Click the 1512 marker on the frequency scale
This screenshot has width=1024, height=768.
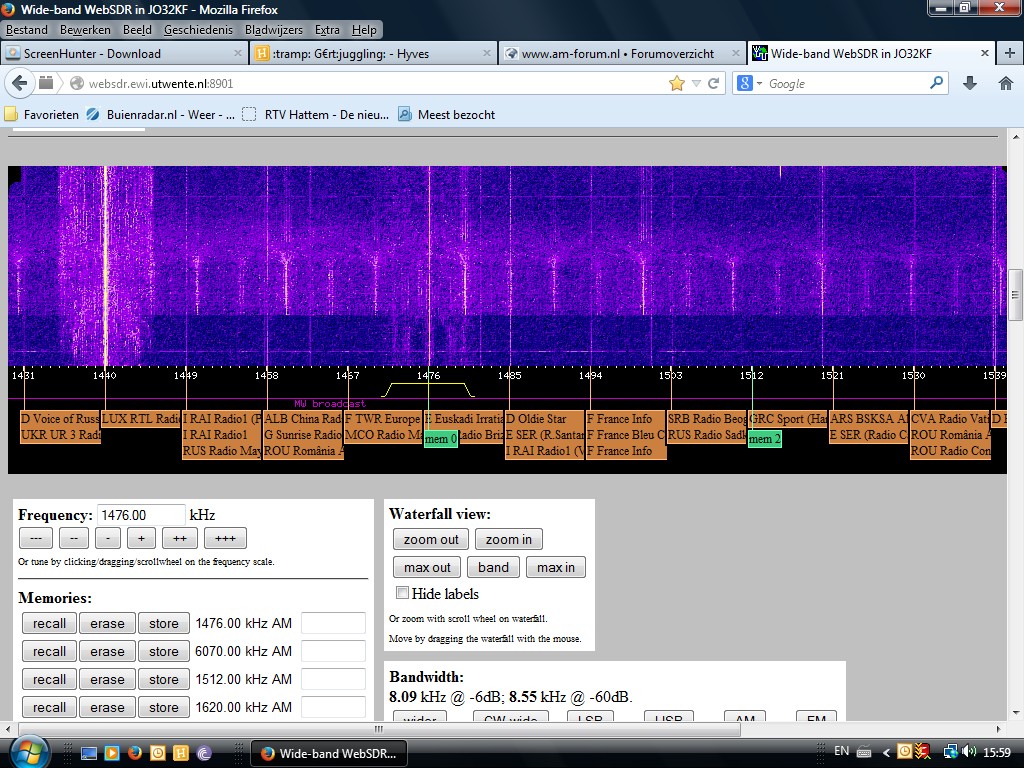[x=752, y=376]
